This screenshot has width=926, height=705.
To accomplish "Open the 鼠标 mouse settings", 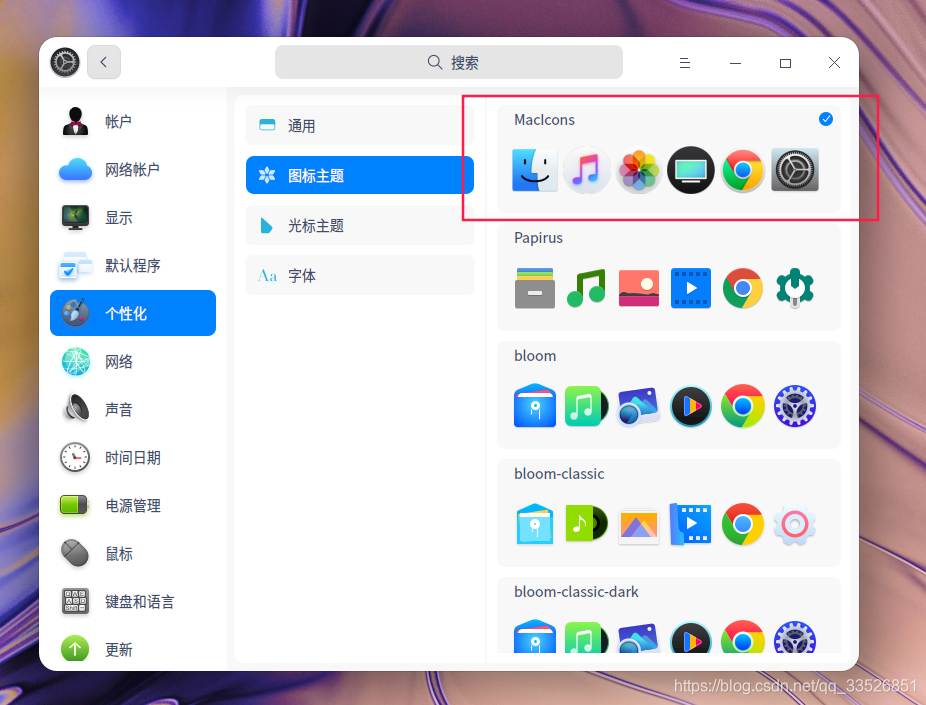I will click(x=132, y=554).
